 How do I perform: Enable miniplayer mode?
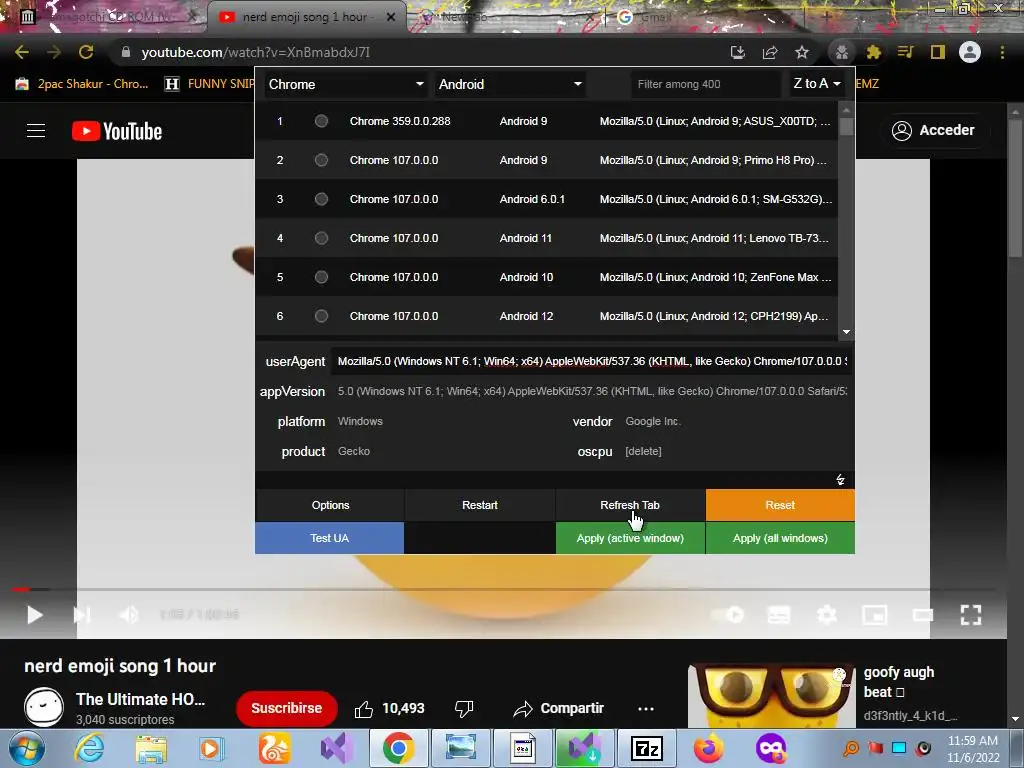click(874, 615)
